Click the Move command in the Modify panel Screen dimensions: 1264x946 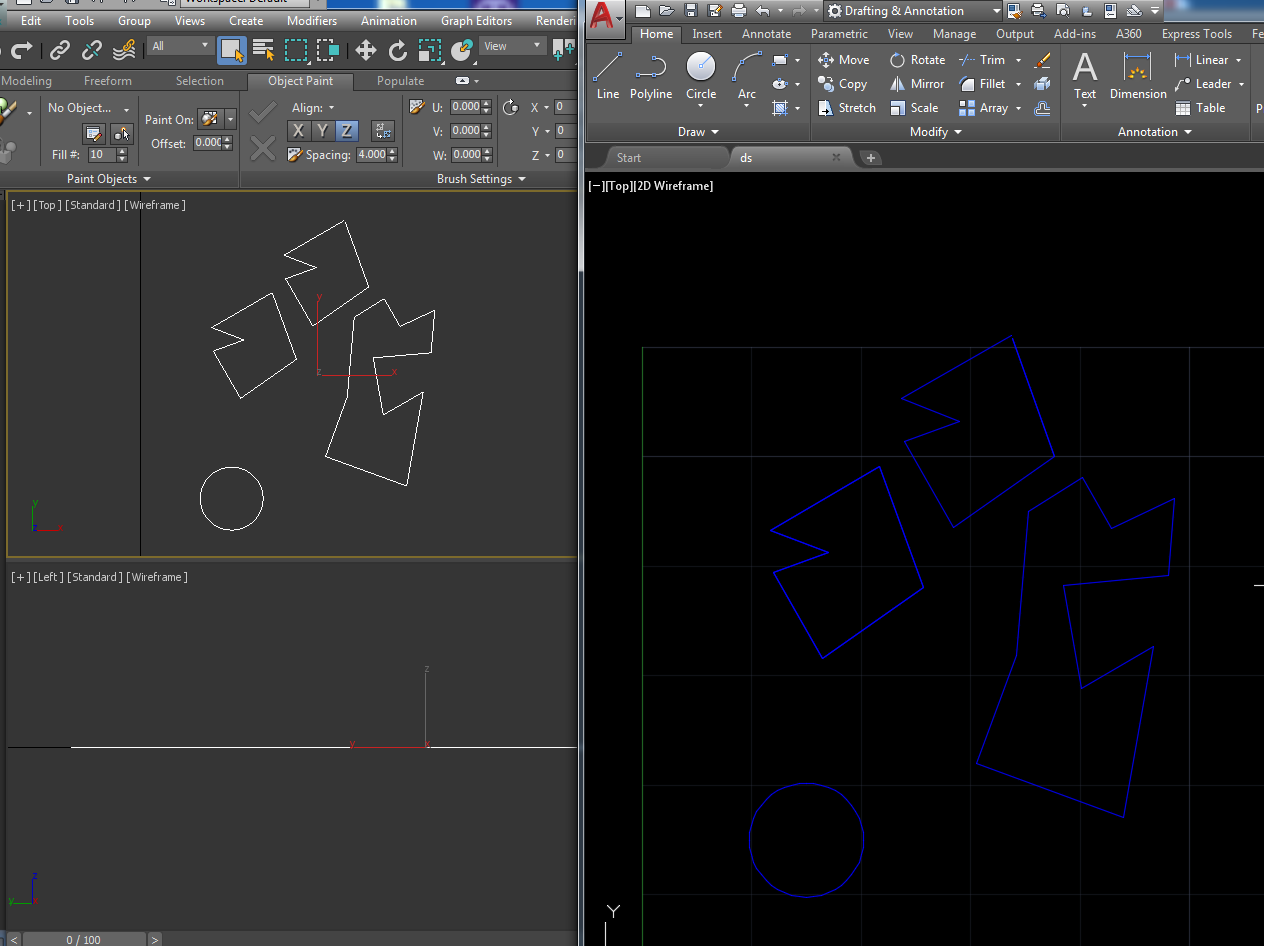pyautogui.click(x=844, y=60)
